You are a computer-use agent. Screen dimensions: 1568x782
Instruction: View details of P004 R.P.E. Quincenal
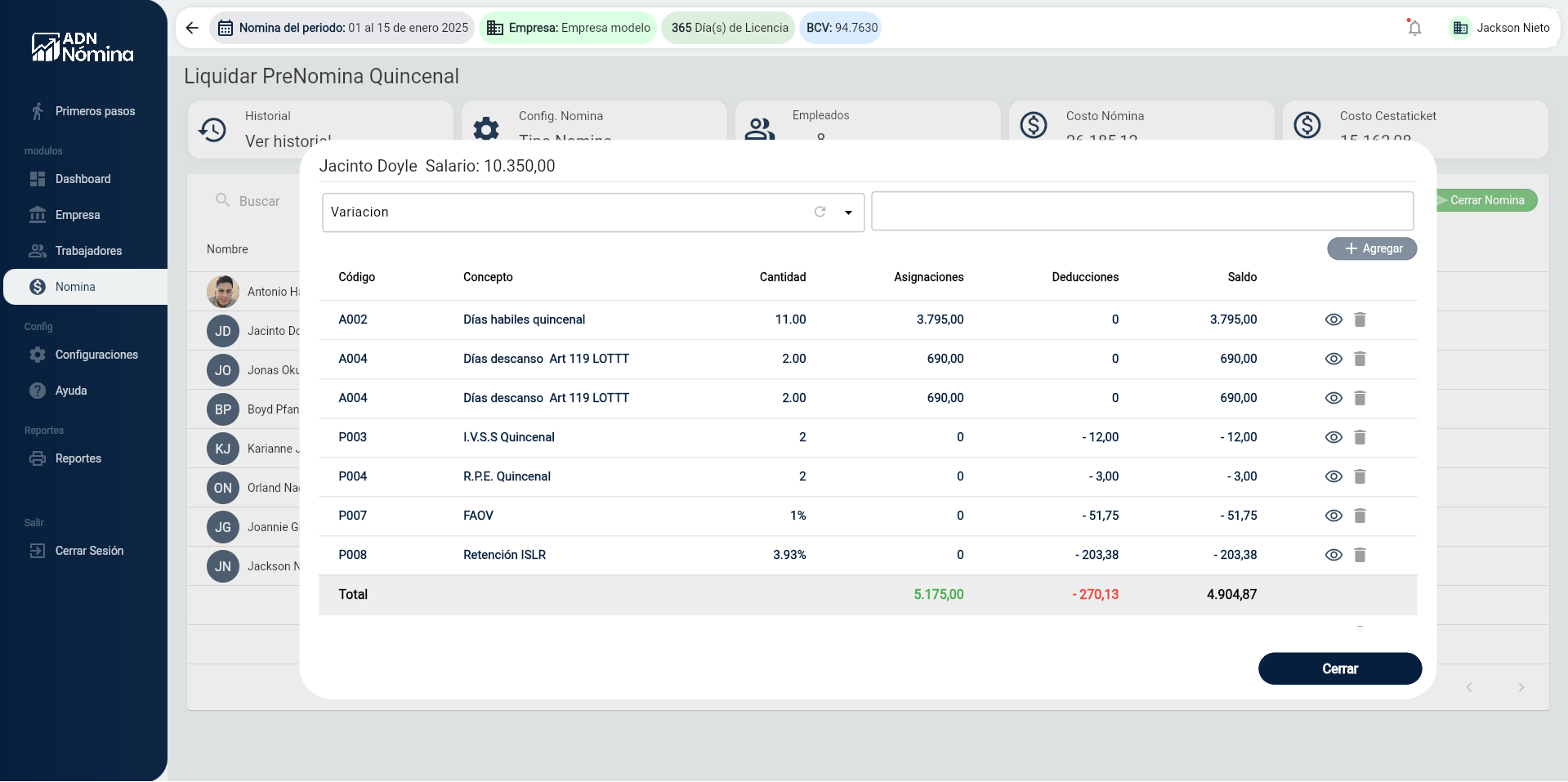click(1333, 476)
